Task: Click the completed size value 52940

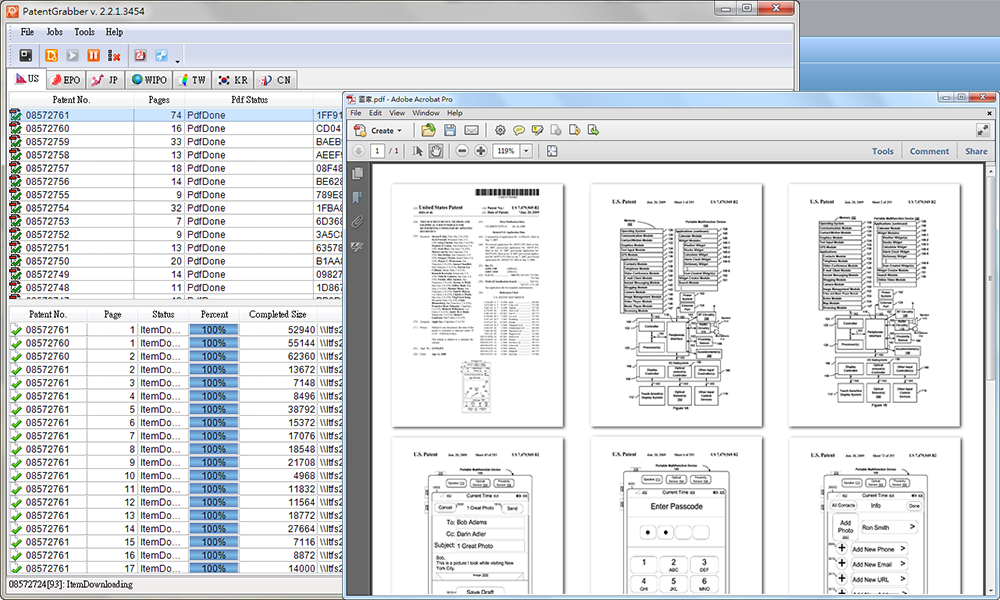Action: click(x=301, y=330)
